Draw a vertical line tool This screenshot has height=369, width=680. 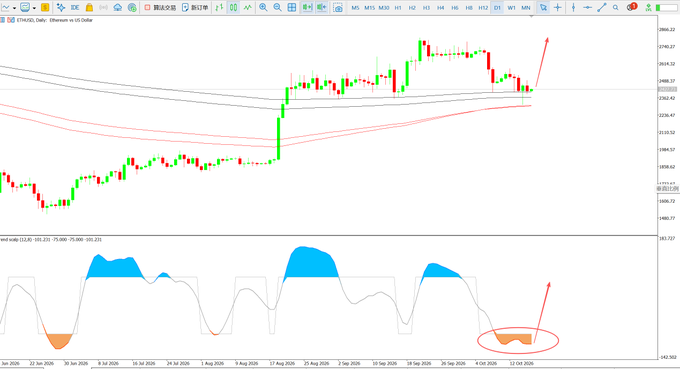(x=573, y=7)
